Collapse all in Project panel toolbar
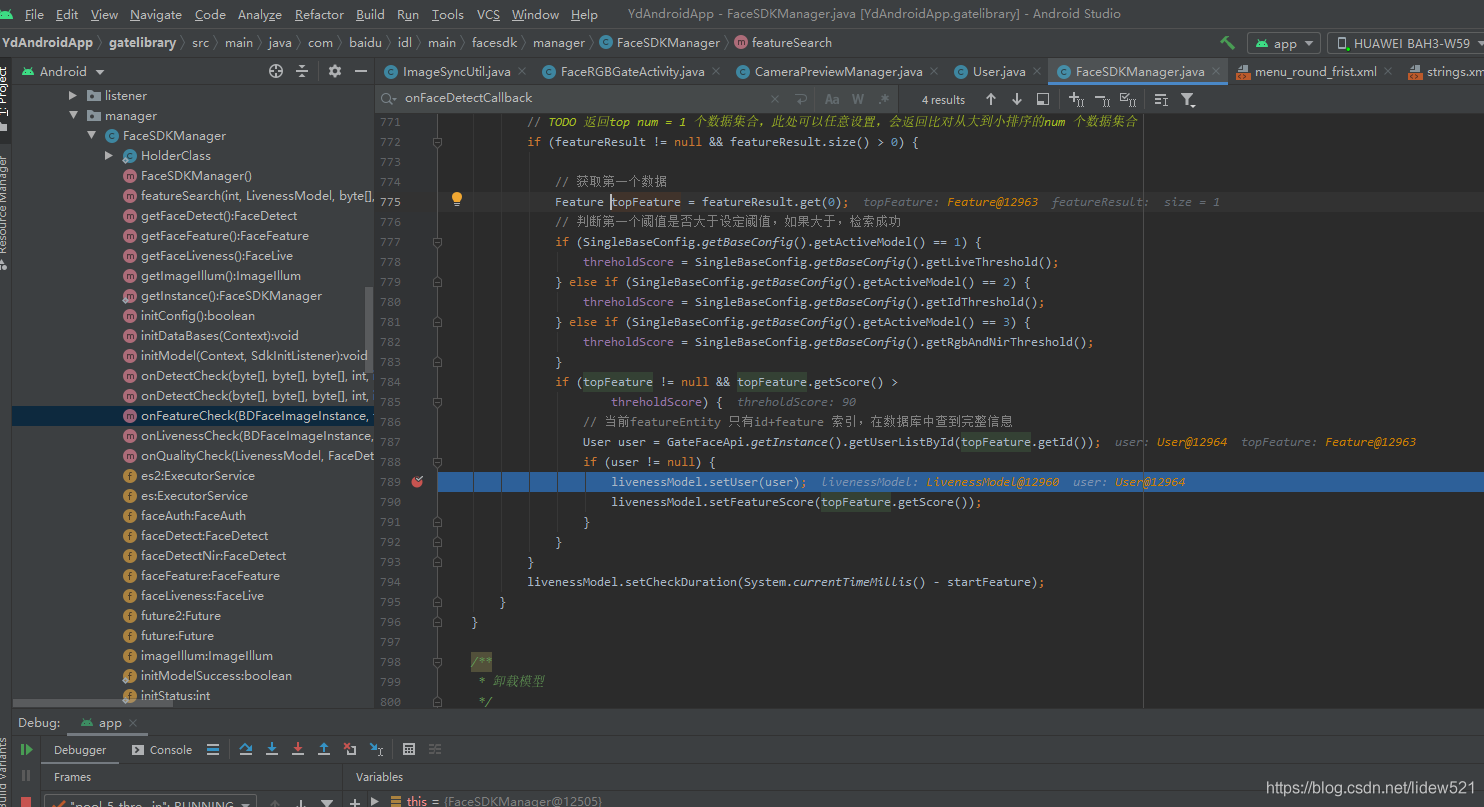 tap(302, 71)
